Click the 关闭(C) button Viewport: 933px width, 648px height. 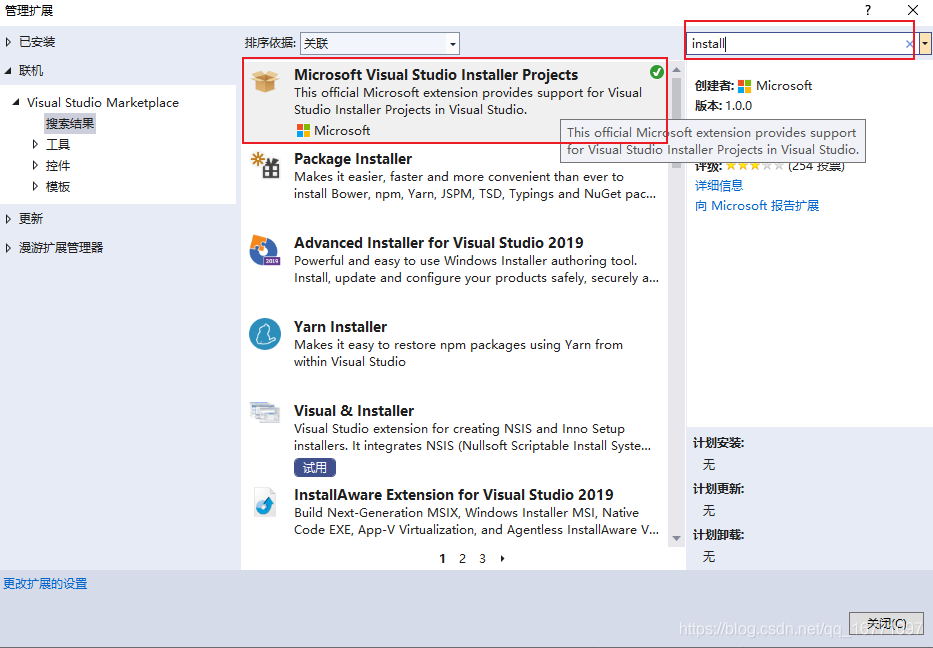pyautogui.click(x=886, y=624)
